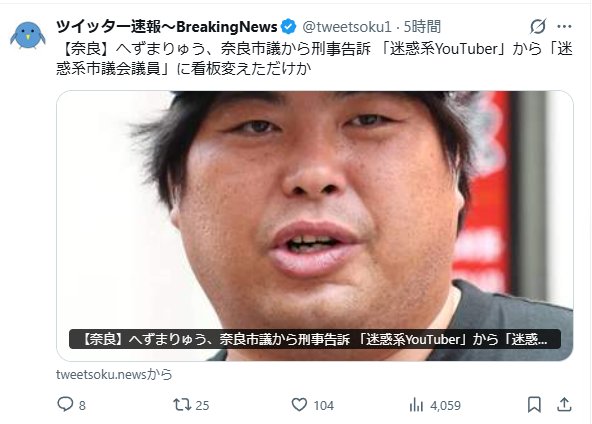
Task: Click the like count 104
Action: pyautogui.click(x=324, y=405)
